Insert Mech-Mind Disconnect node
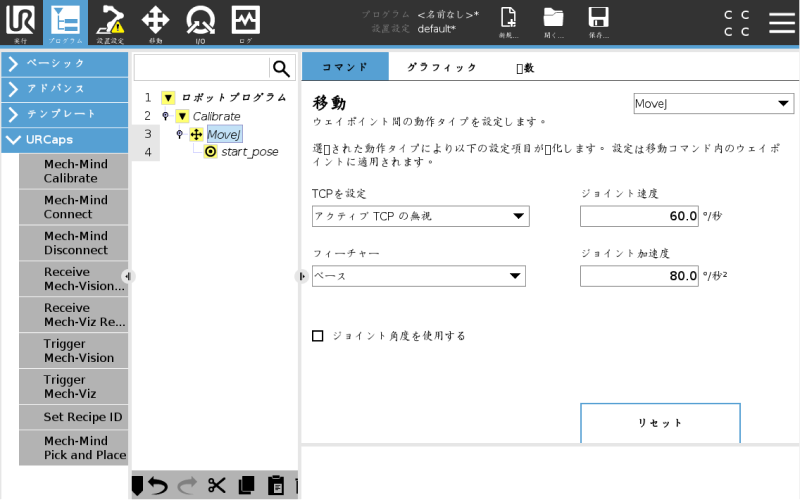The image size is (800, 500). coord(73,243)
